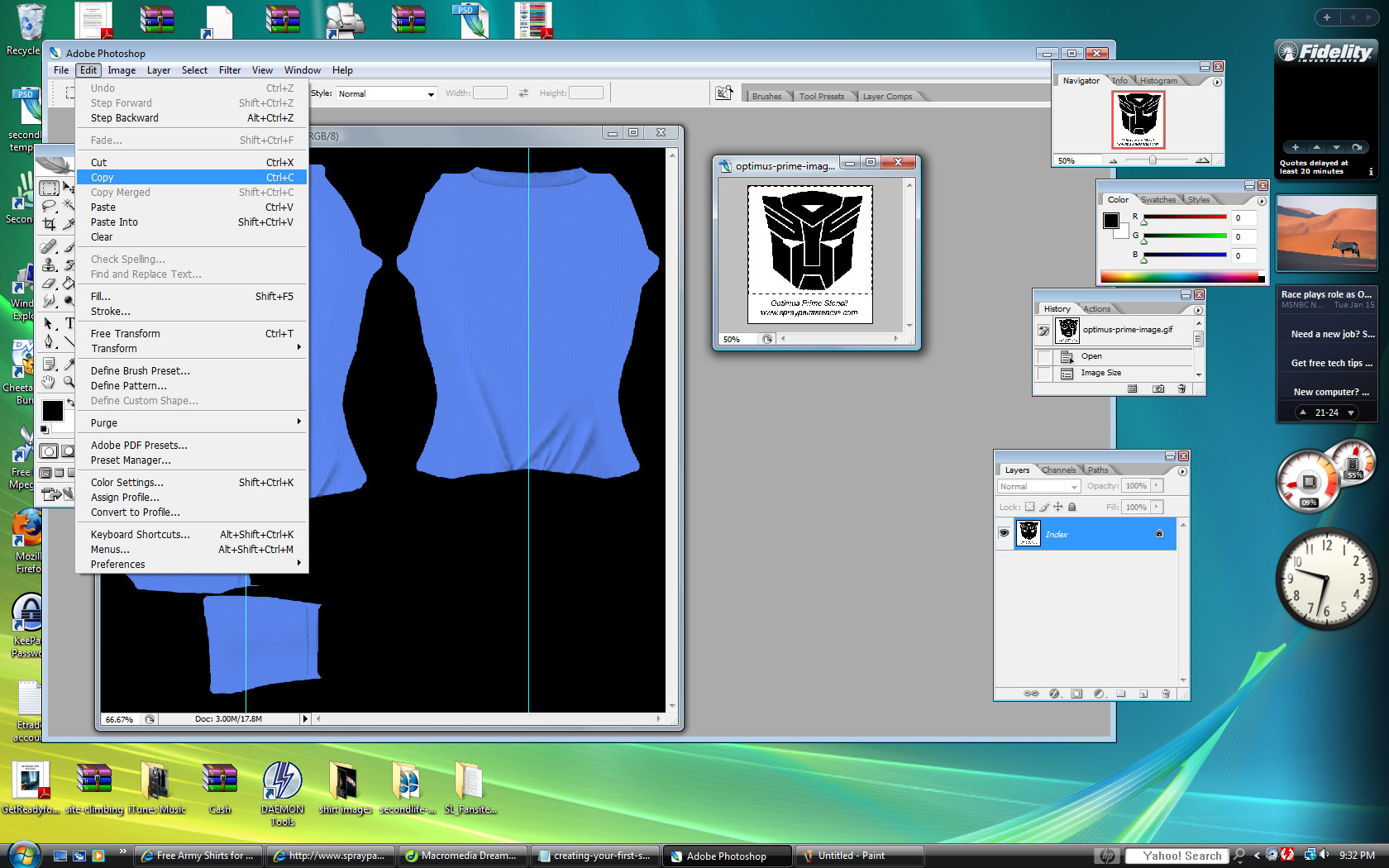Viewport: 1389px width, 868px height.
Task: Select the Clone Stamp tool
Action: coord(50,265)
